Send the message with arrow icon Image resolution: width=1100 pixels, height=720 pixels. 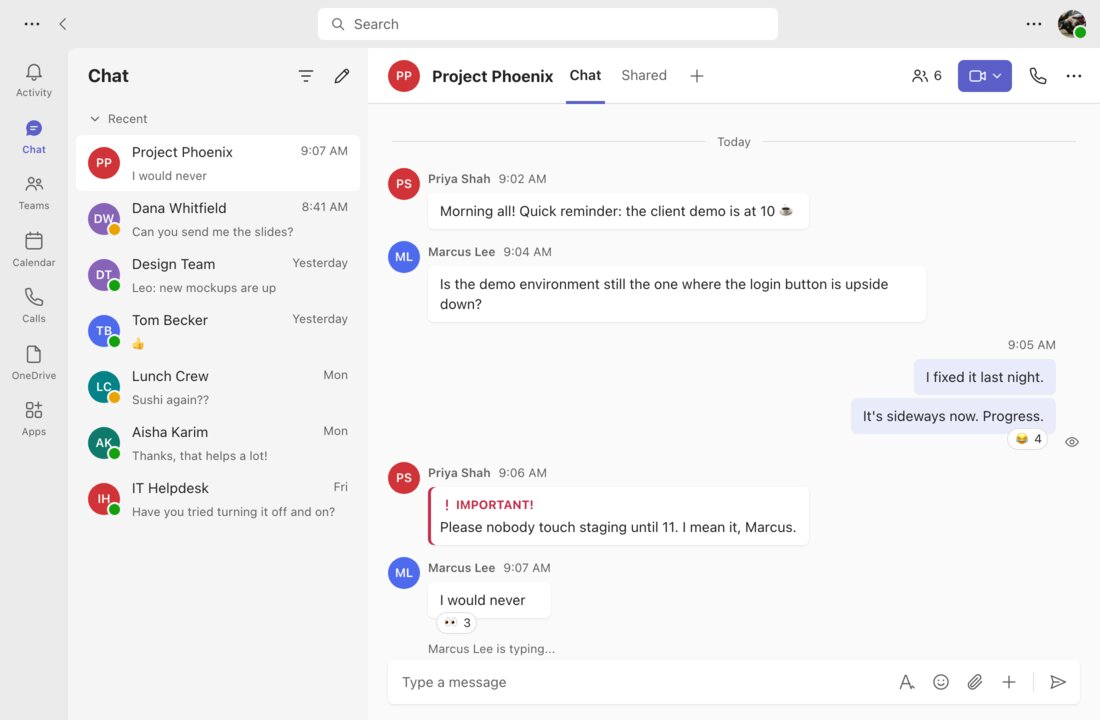coord(1058,682)
